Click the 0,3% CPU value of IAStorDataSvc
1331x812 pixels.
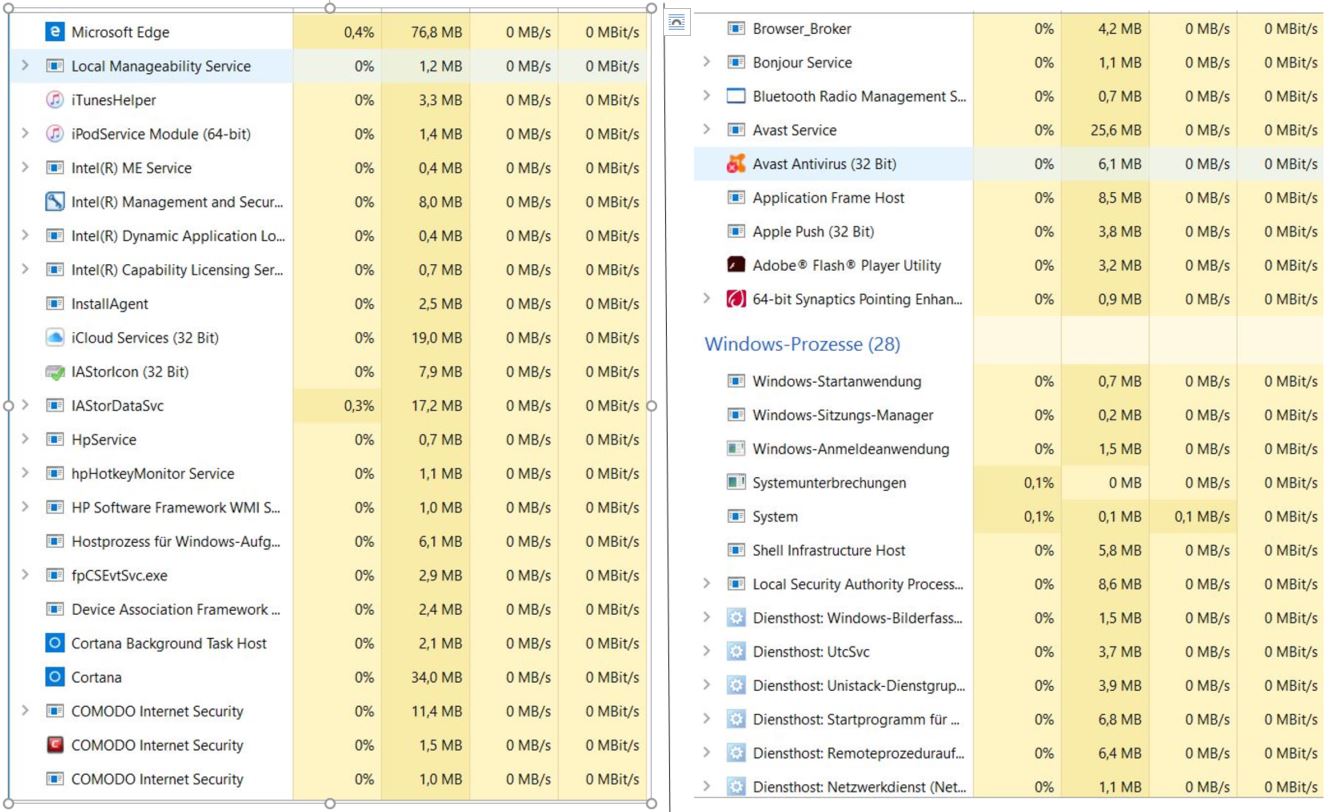[358, 406]
